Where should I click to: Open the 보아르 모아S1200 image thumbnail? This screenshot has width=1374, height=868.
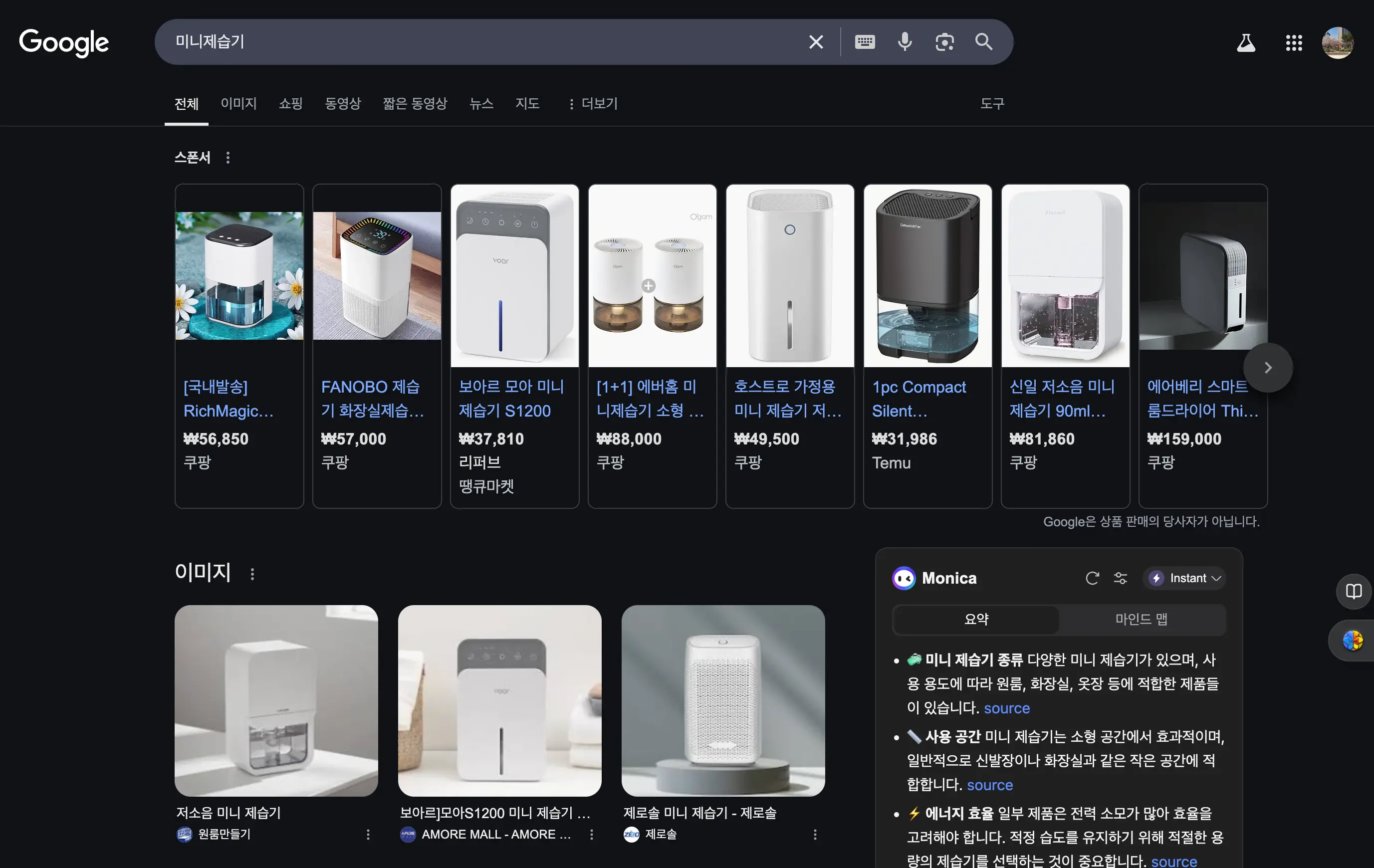[x=499, y=701]
